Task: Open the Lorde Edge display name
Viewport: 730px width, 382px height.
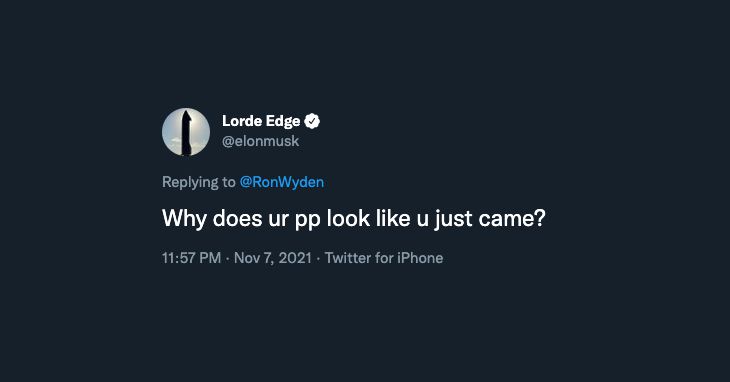Action: 261,121
